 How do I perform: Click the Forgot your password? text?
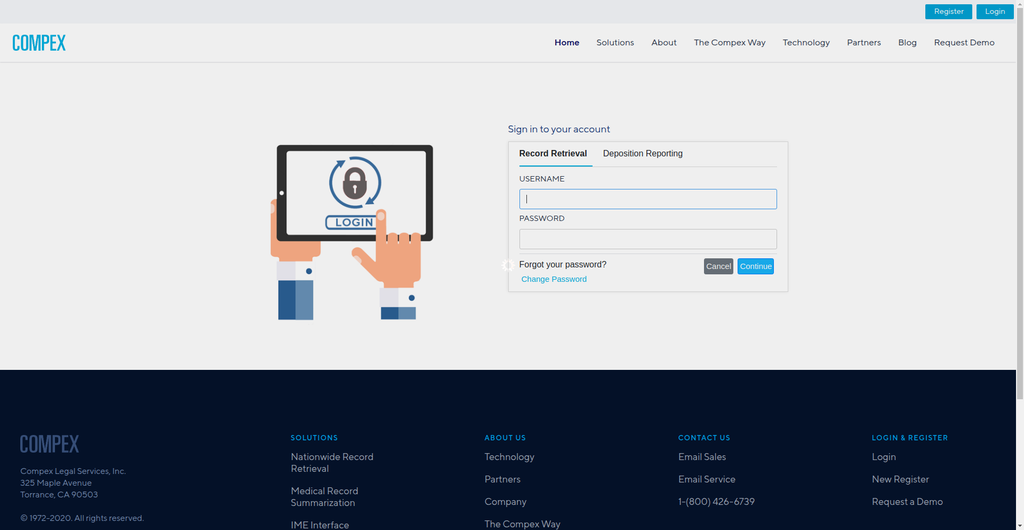[562, 264]
